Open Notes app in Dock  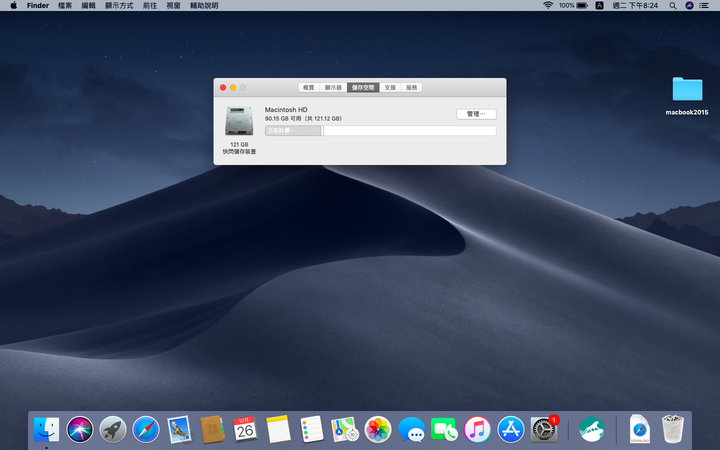(278, 430)
